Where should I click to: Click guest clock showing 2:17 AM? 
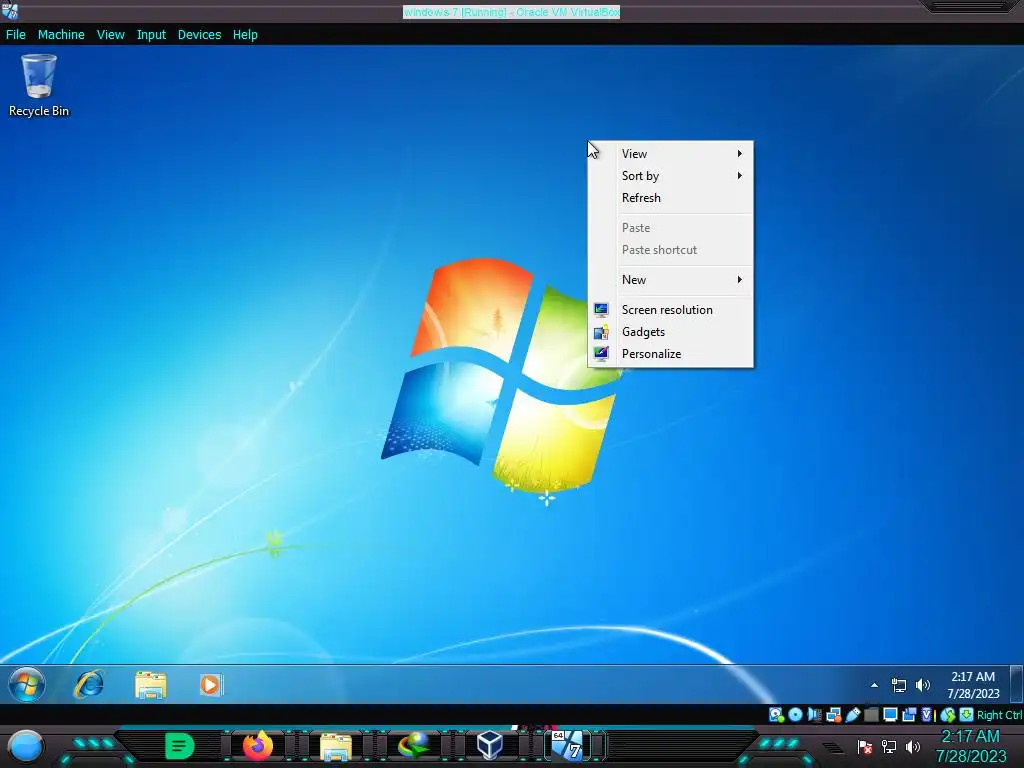(x=973, y=685)
